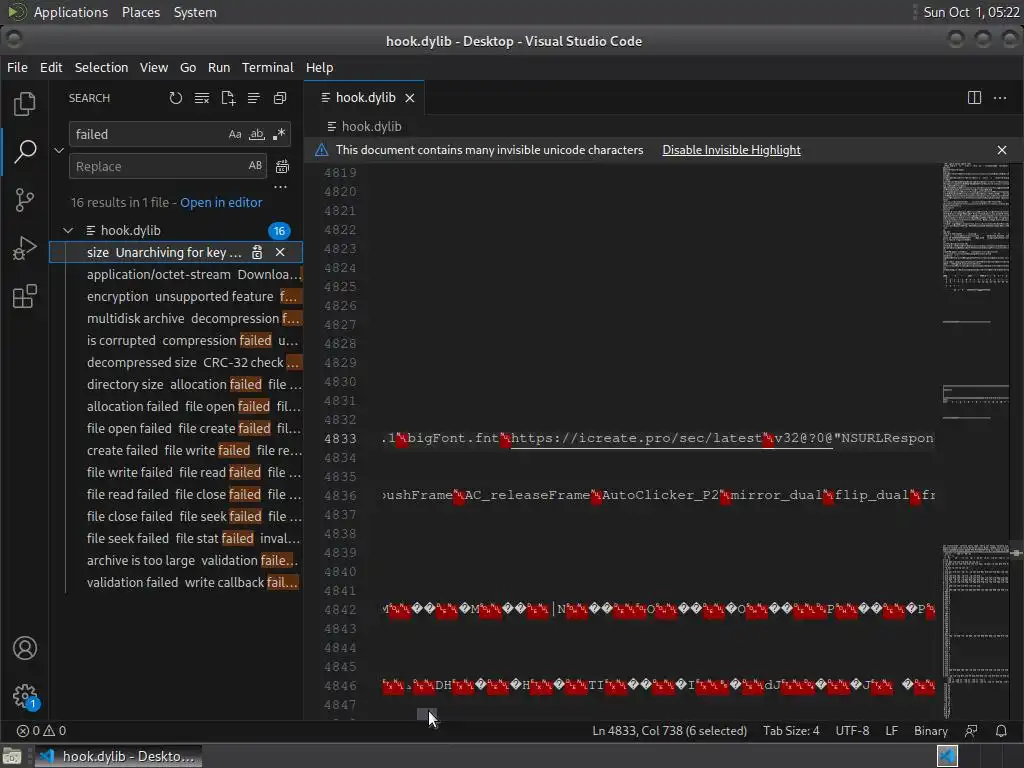Image resolution: width=1024 pixels, height=768 pixels.
Task: Open the Run menu
Action: 219,67
